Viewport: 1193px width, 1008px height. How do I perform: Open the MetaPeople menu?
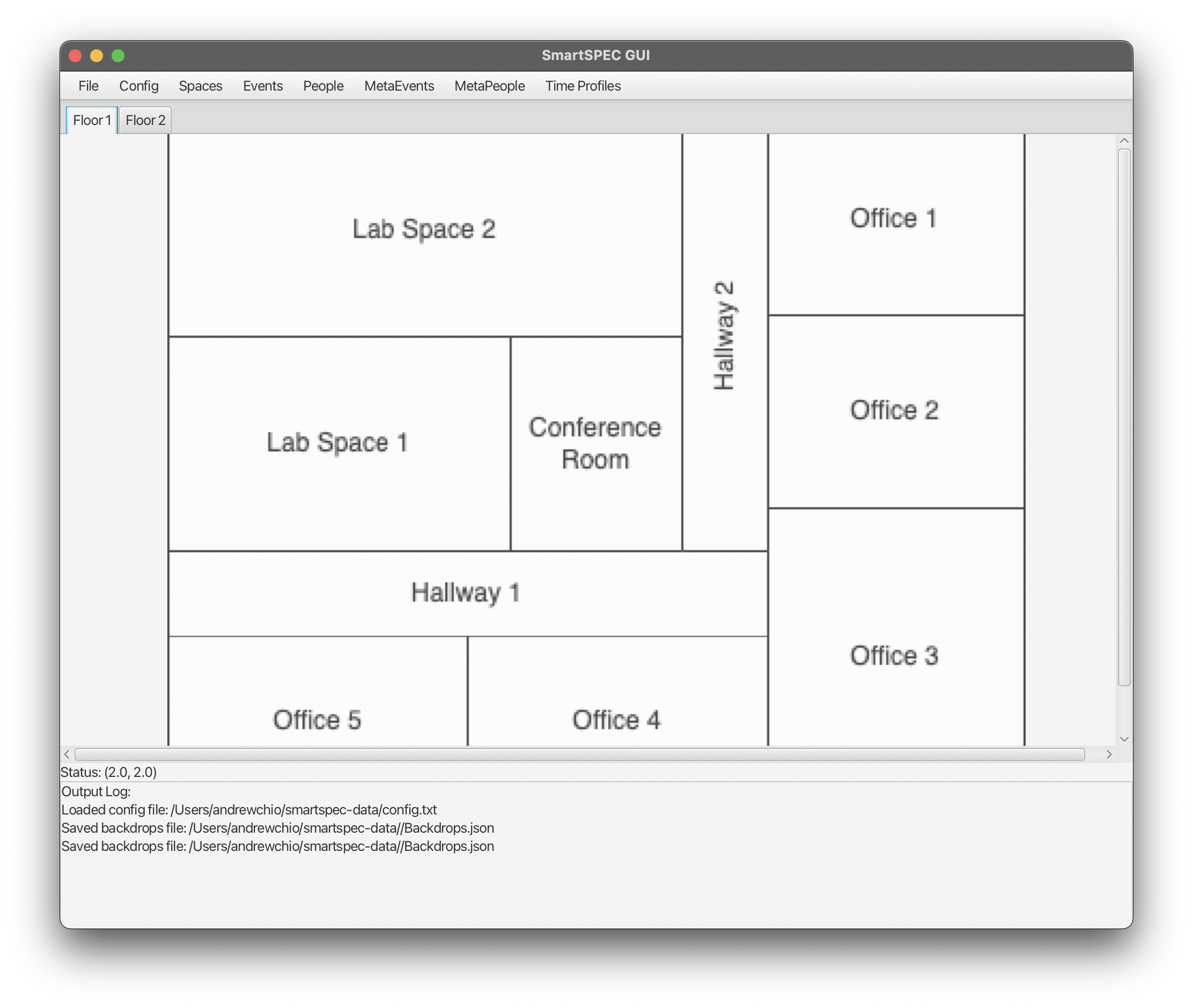489,86
